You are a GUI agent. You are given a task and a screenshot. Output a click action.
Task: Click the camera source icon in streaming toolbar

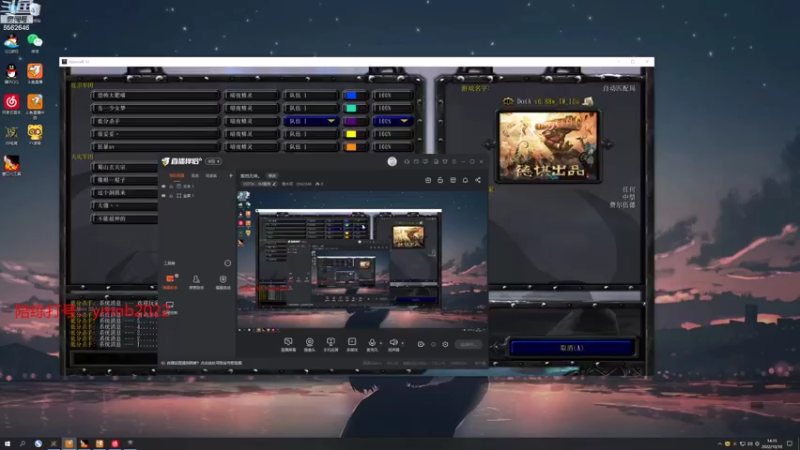coord(309,342)
